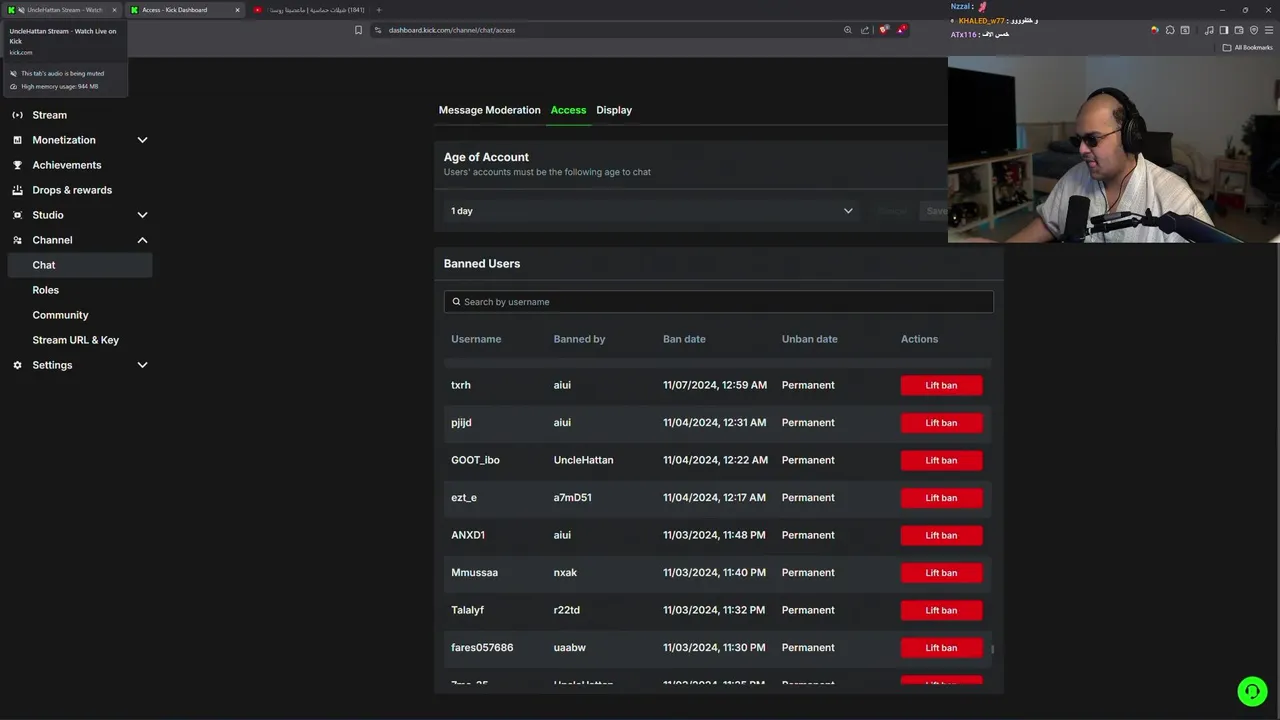Lift ban for user fares057686
The height and width of the screenshot is (720, 1280).
pyautogui.click(x=941, y=648)
